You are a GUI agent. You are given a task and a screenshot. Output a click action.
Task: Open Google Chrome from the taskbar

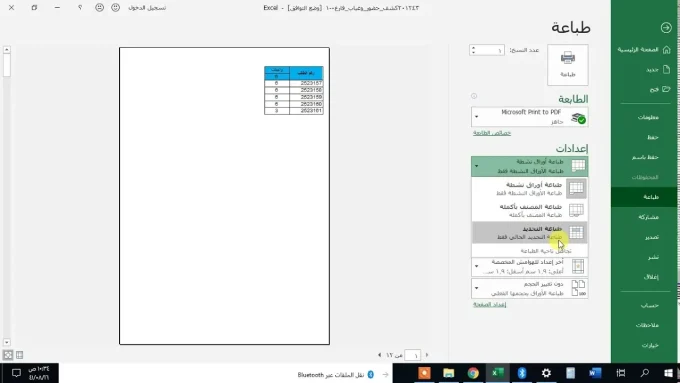point(473,373)
